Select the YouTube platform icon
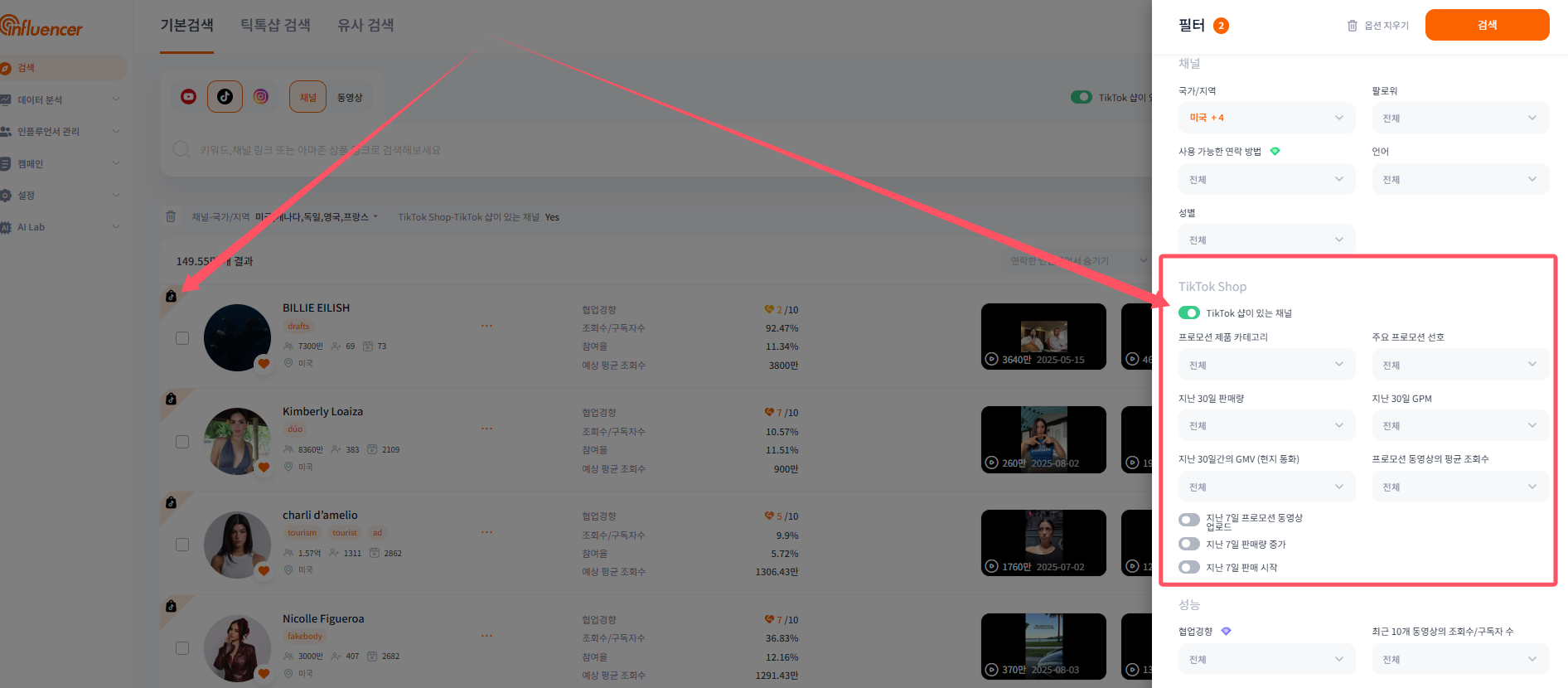This screenshot has width=1568, height=688. tap(188, 97)
